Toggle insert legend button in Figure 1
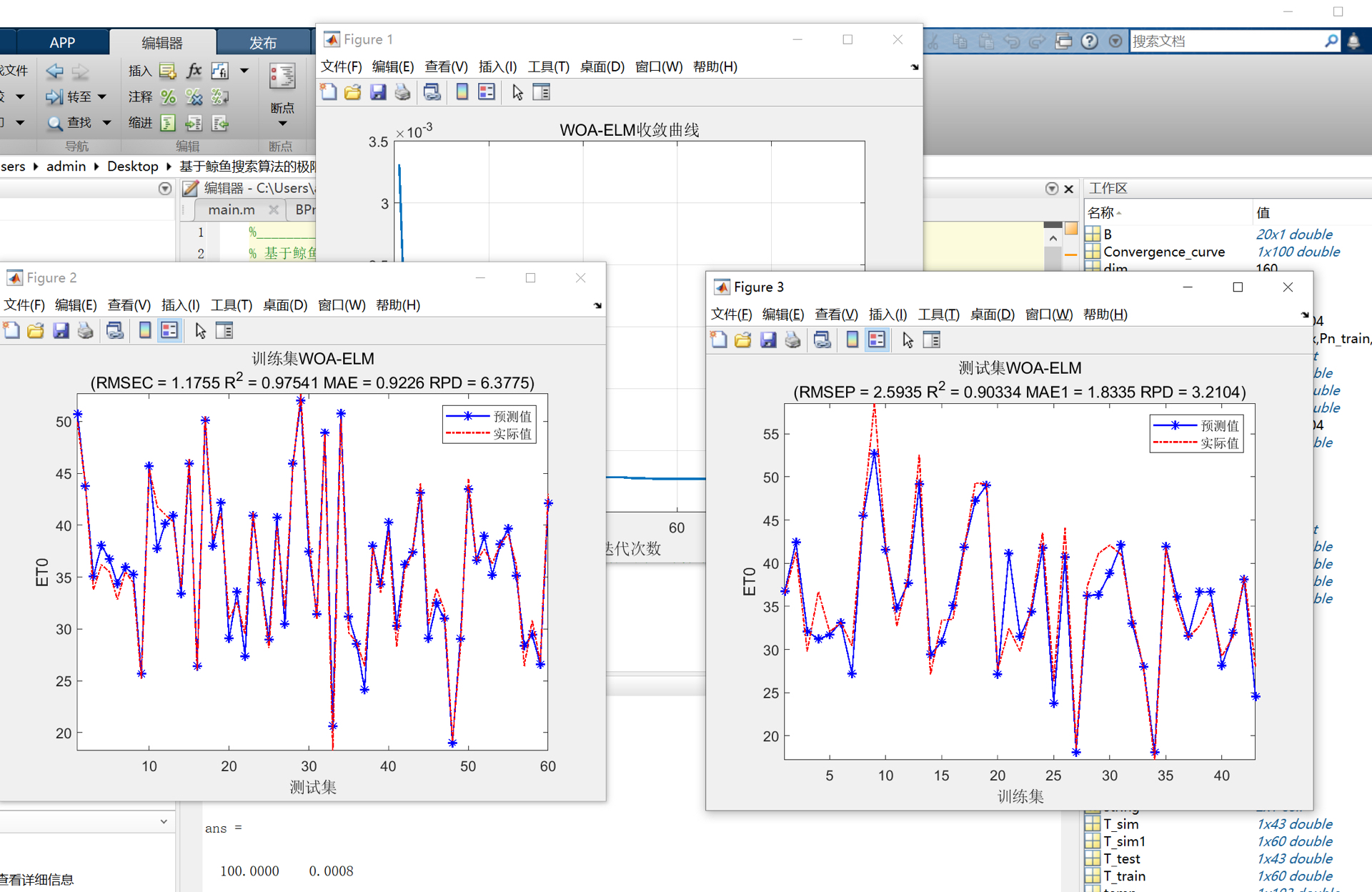 (487, 92)
